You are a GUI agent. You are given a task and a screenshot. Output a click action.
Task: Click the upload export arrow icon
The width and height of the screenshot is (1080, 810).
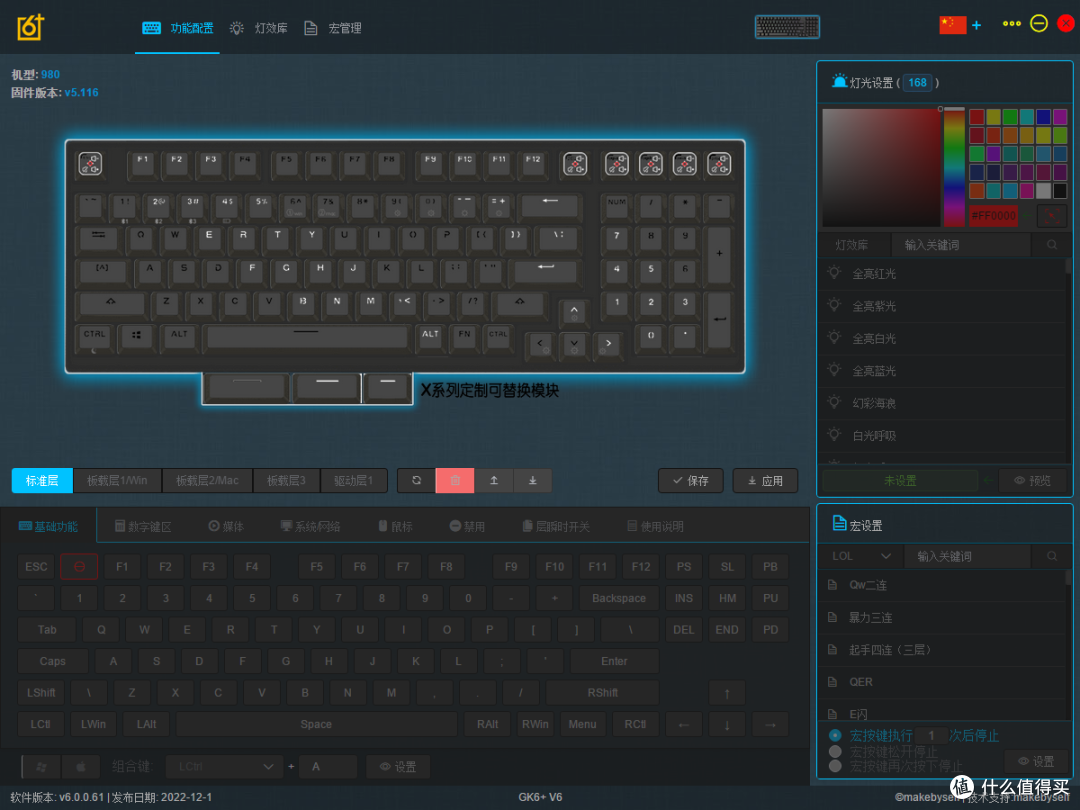[x=494, y=480]
